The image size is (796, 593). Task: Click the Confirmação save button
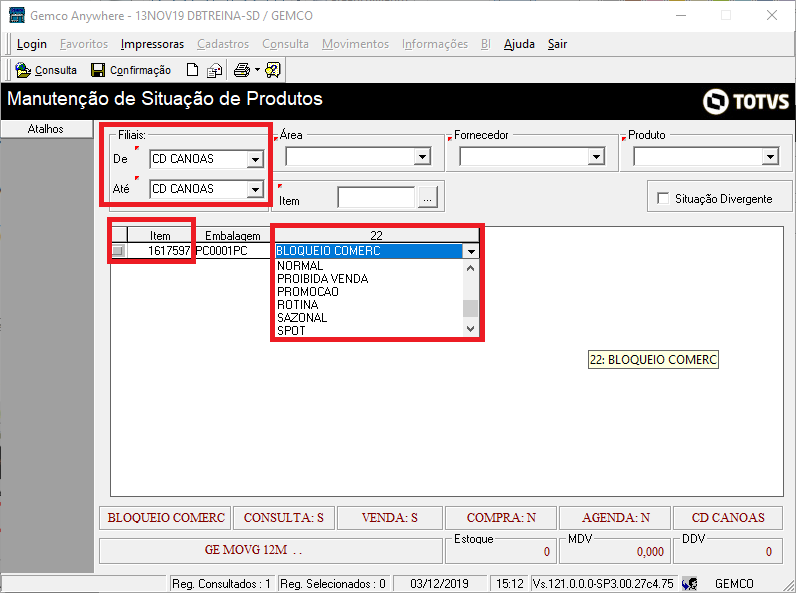(x=131, y=70)
